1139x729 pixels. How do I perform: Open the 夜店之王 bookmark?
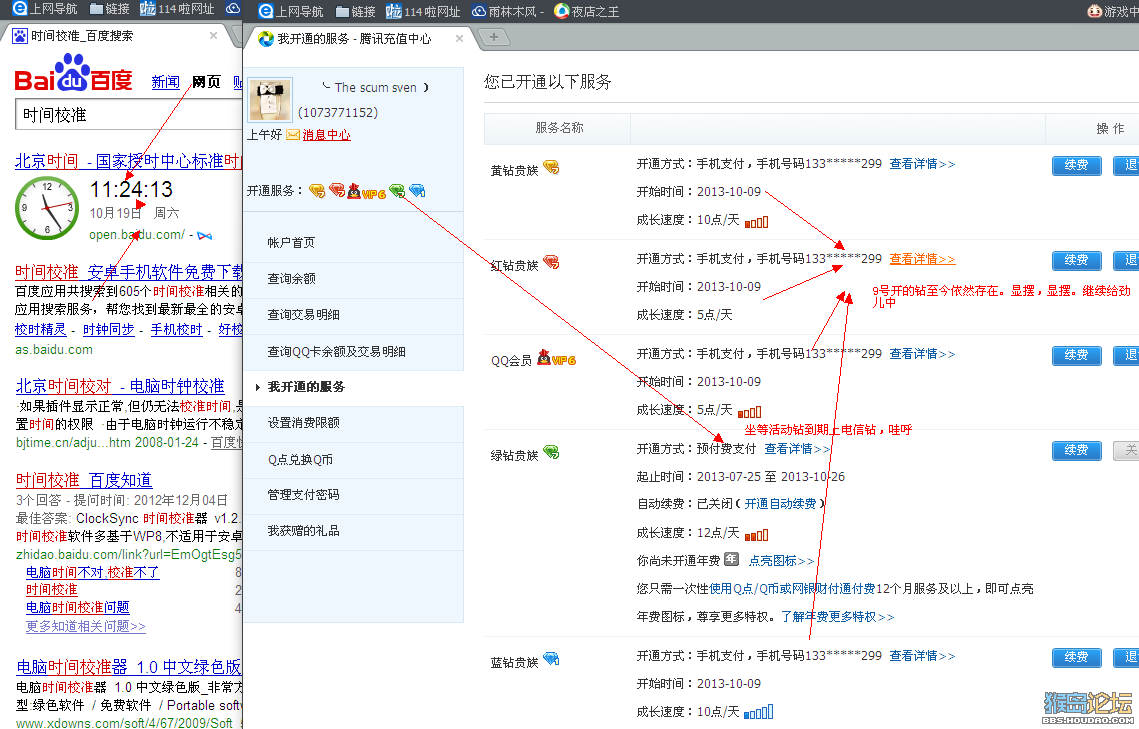click(586, 12)
